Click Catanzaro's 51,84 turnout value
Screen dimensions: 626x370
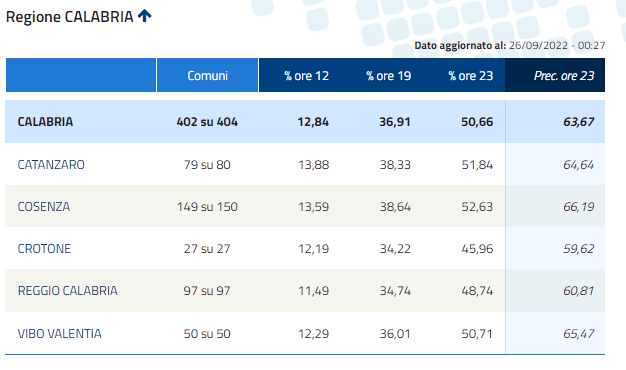(x=477, y=165)
